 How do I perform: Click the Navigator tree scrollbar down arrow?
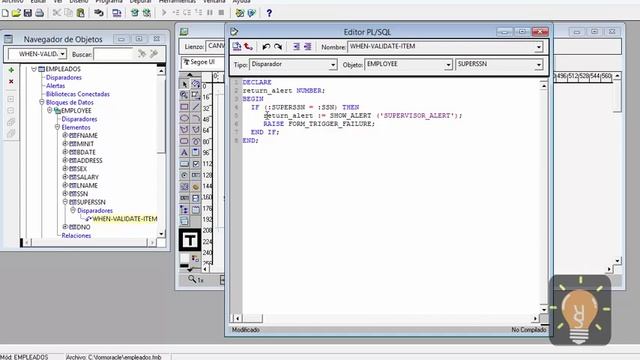(161, 234)
